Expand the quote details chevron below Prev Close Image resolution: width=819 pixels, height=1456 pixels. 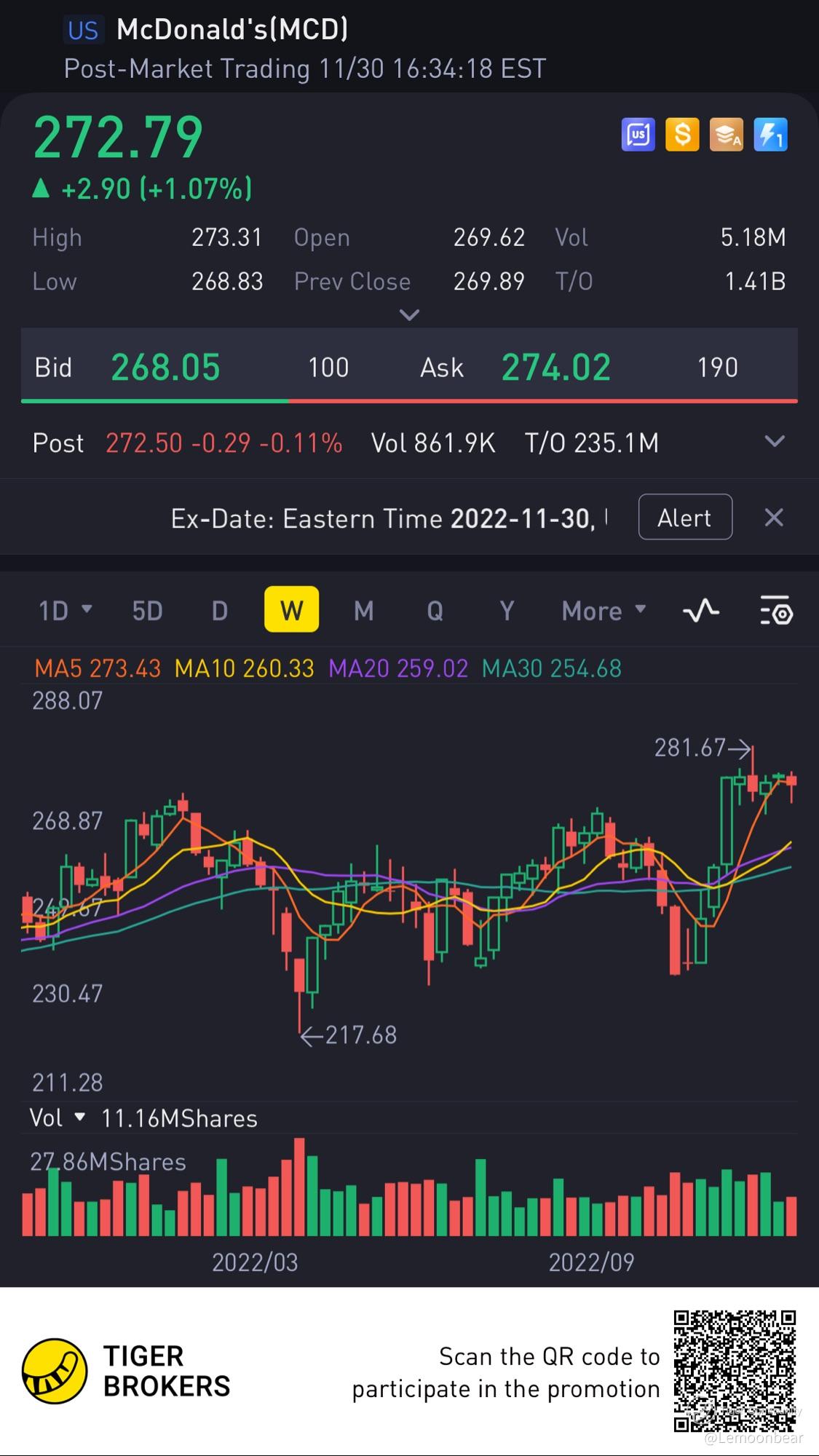[x=410, y=314]
